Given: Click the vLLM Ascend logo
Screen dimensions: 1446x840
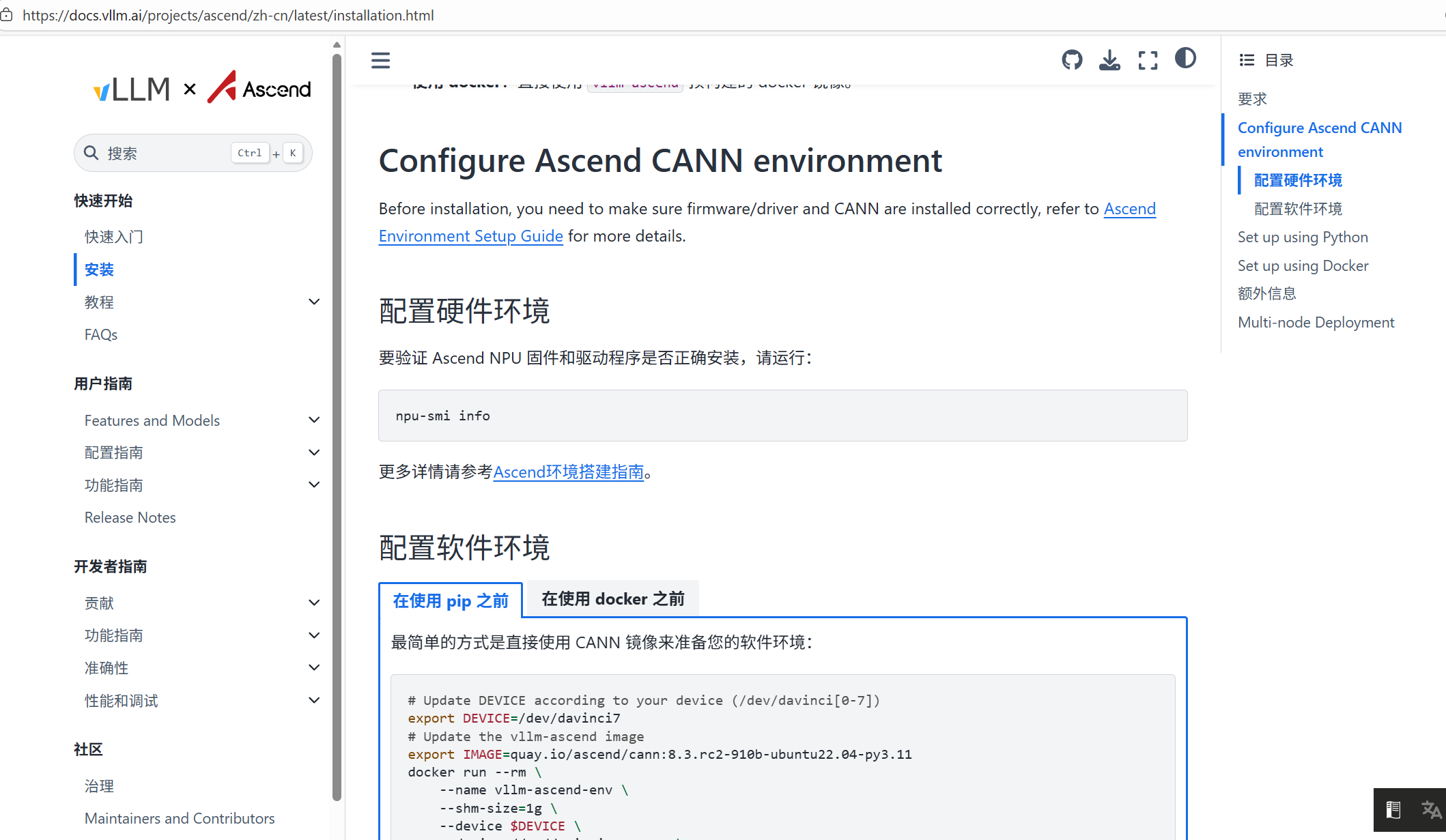Looking at the screenshot, I should [x=202, y=89].
